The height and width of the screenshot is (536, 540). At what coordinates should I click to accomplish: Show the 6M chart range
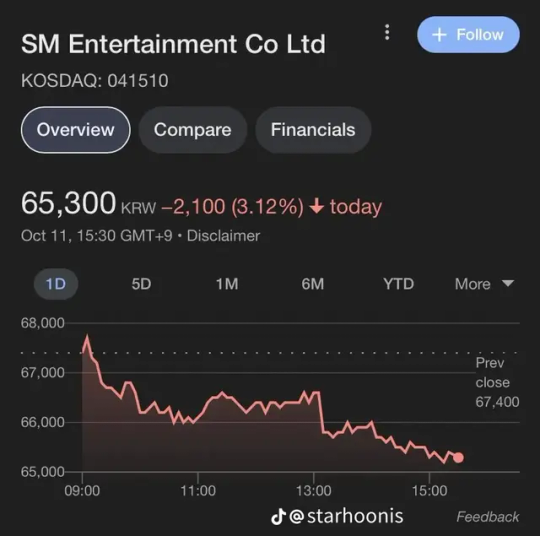tap(313, 284)
